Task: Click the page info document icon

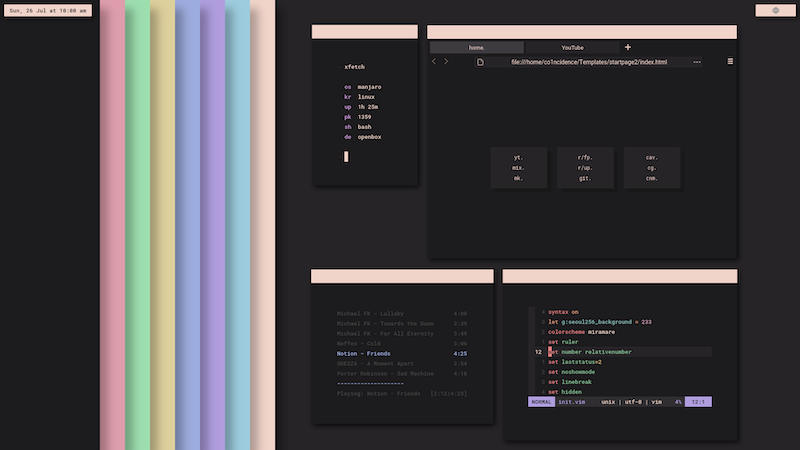Action: click(x=480, y=62)
